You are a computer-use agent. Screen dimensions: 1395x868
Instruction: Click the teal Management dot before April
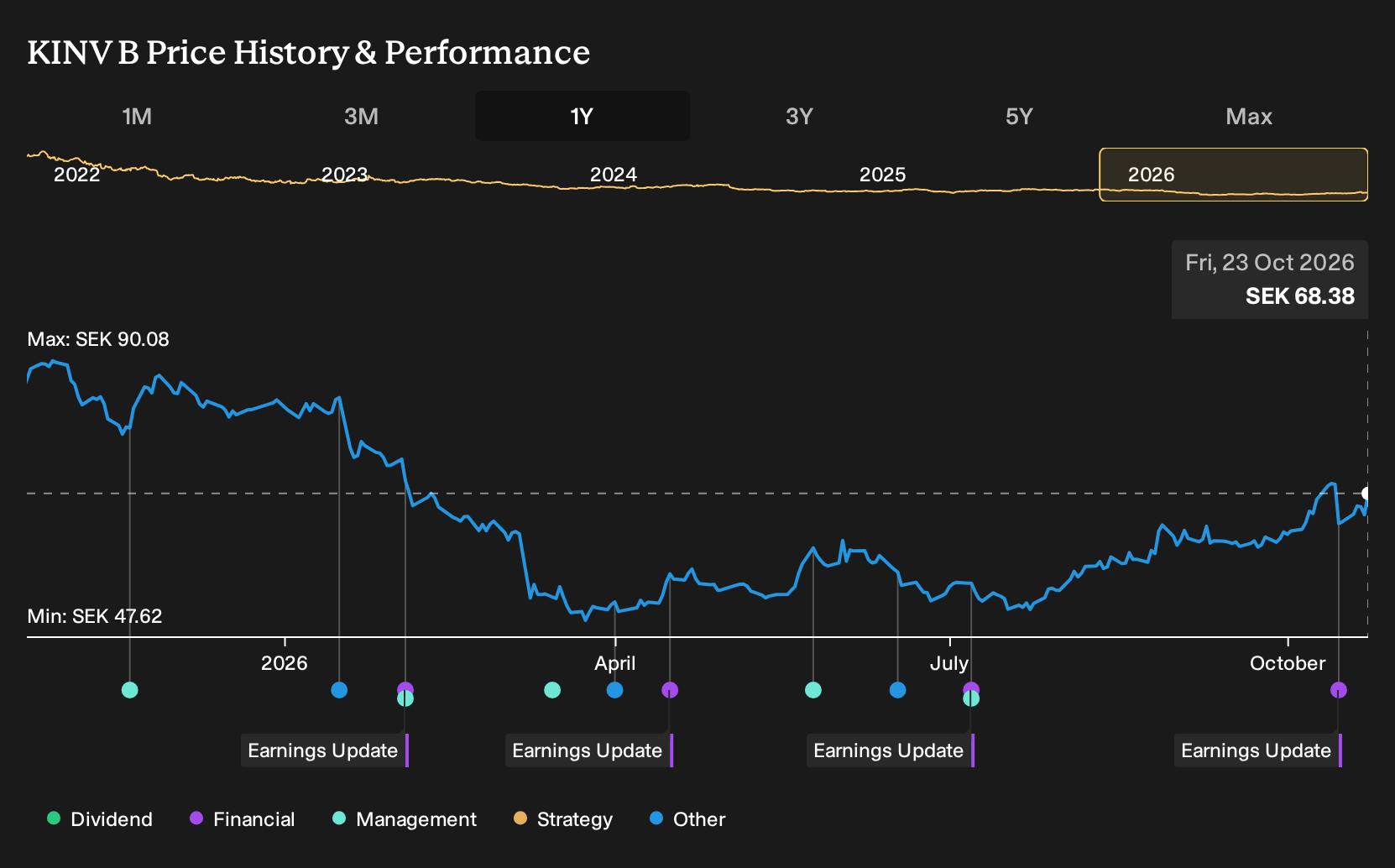[x=552, y=690]
